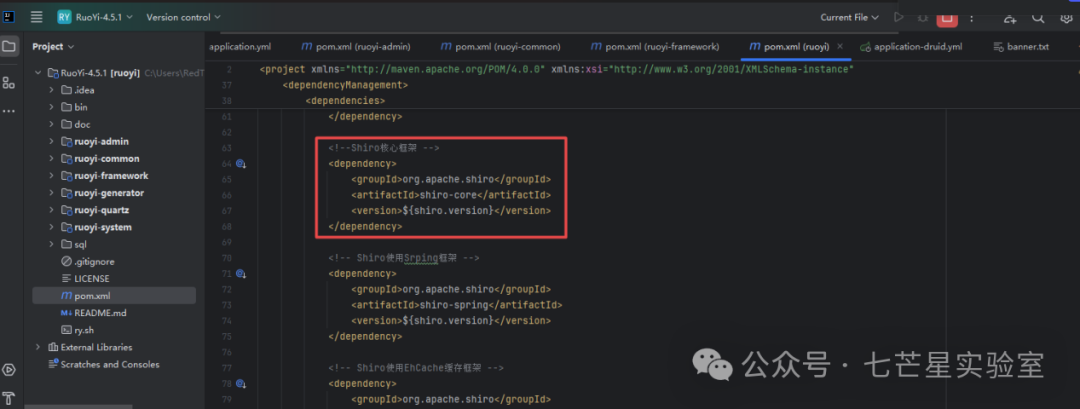Switch to application.yml tab

click(x=240, y=47)
